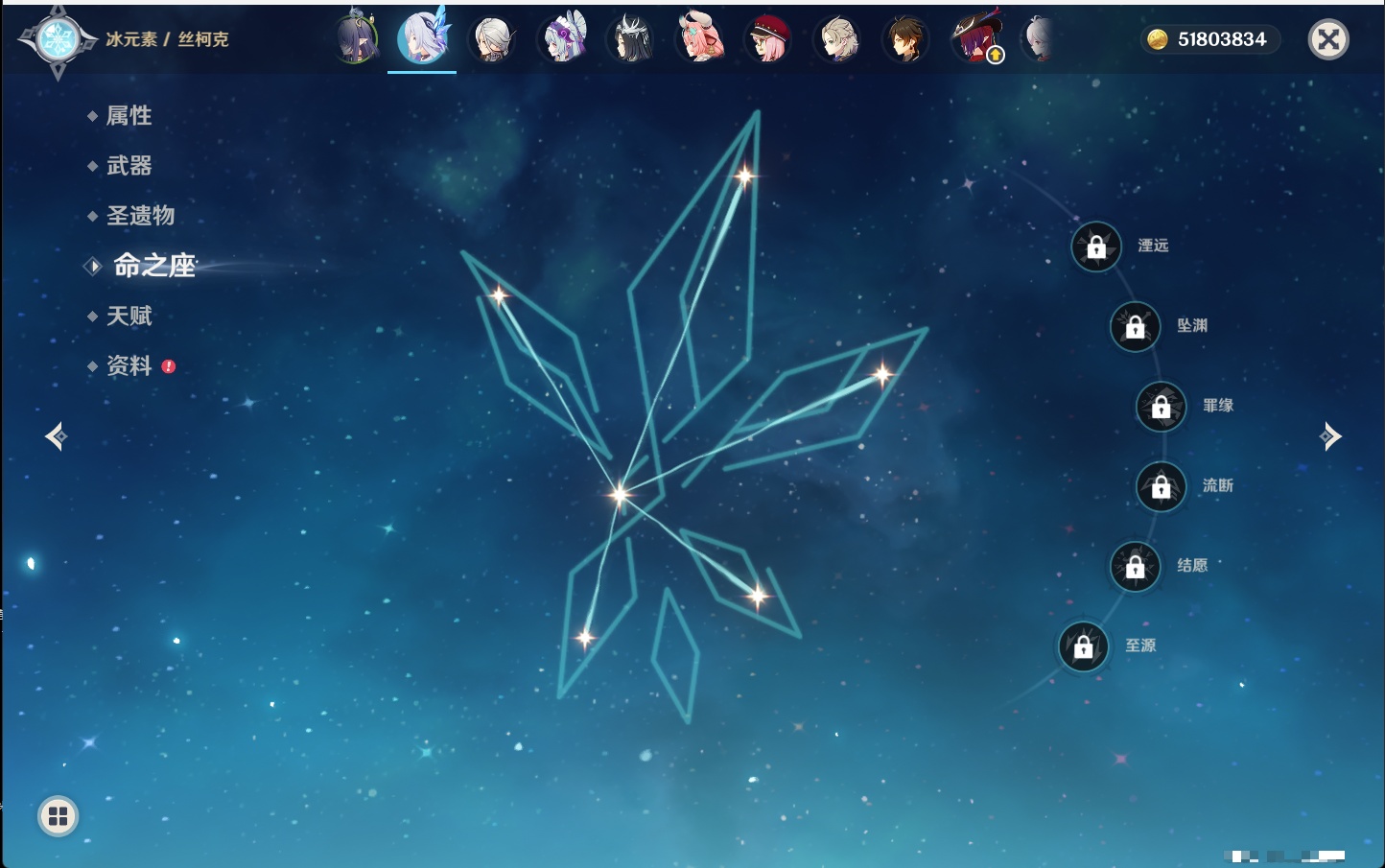Select the maid-headdress character with purple rose
The width and height of the screenshot is (1385, 868).
point(563,38)
